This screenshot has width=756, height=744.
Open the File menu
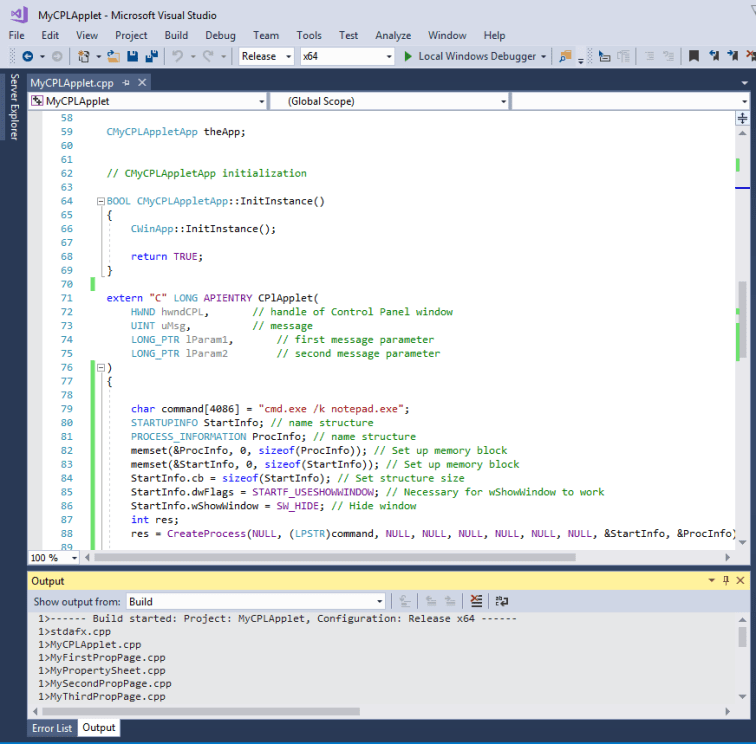coord(16,35)
